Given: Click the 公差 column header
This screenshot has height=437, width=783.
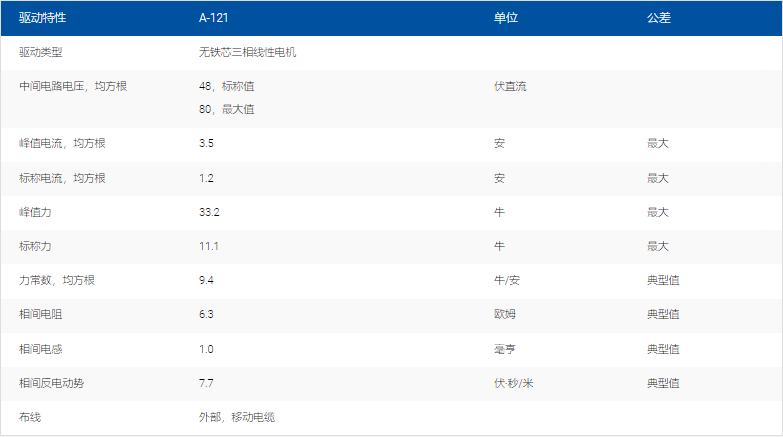Looking at the screenshot, I should (x=659, y=18).
